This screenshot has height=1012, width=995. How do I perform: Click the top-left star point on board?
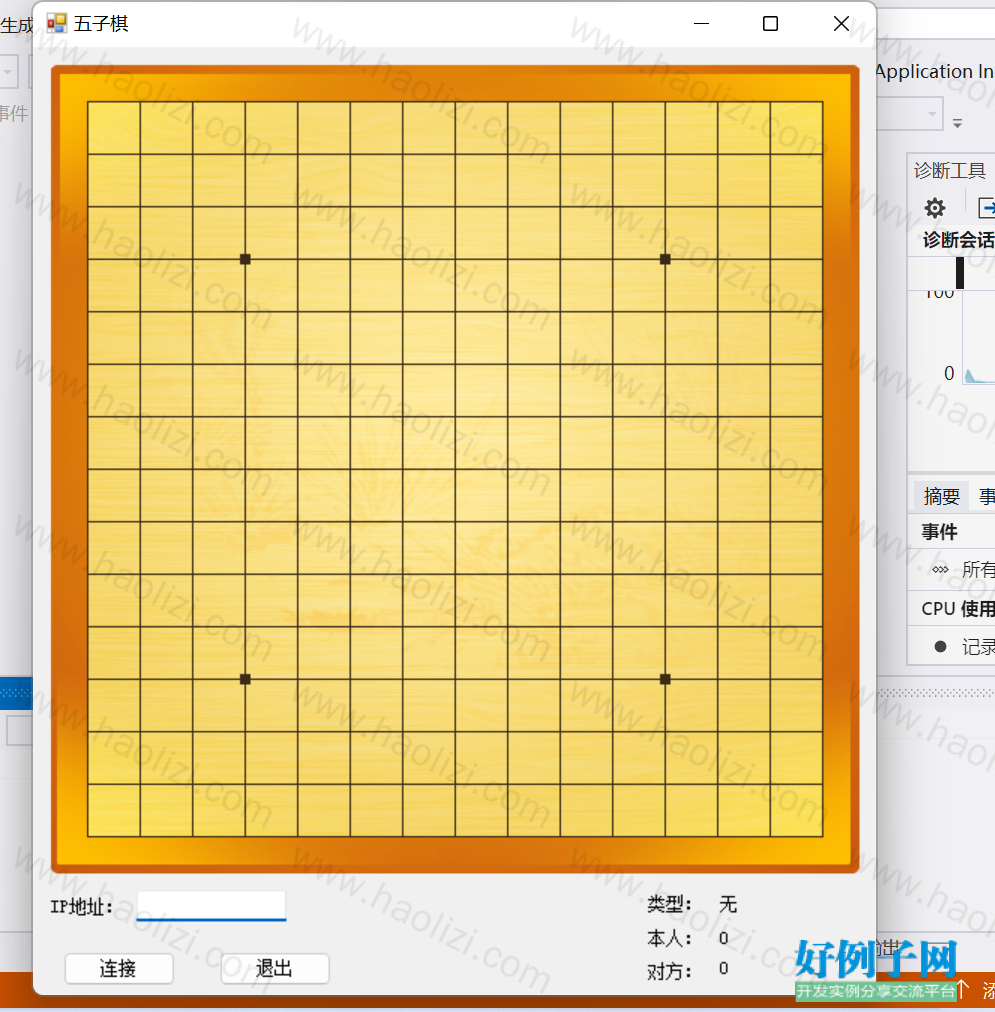point(245,259)
